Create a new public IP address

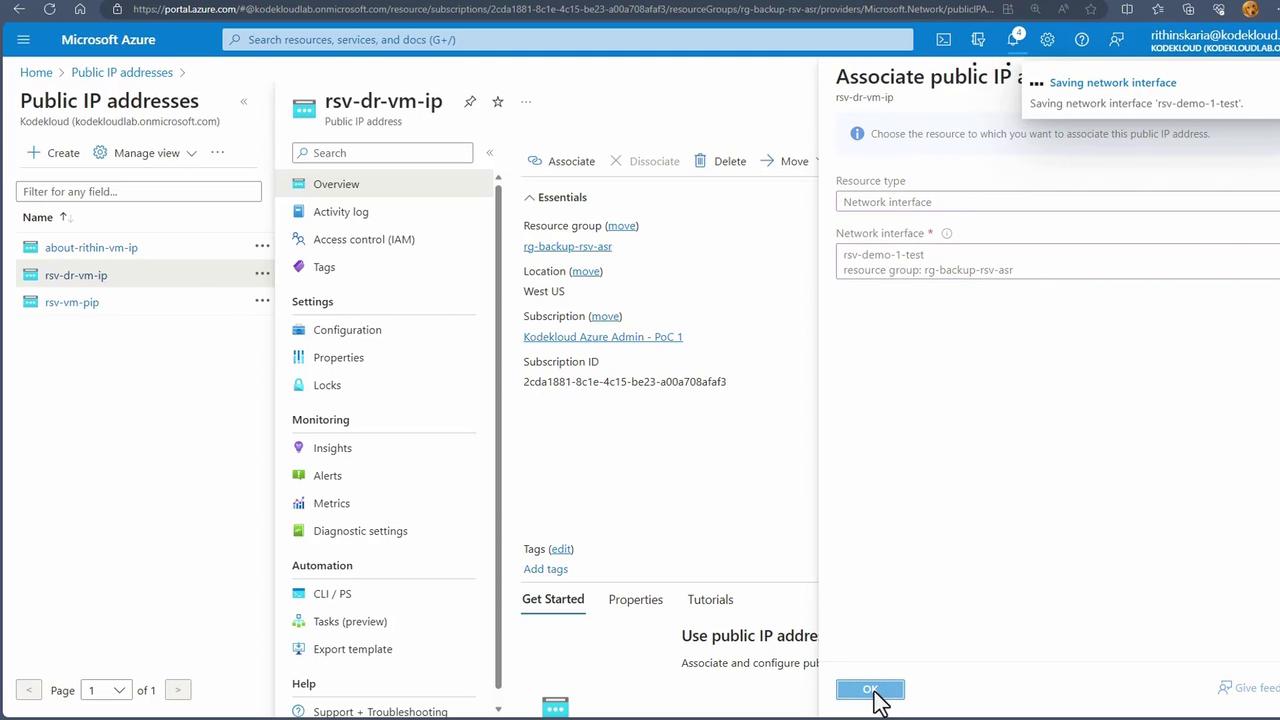53,153
